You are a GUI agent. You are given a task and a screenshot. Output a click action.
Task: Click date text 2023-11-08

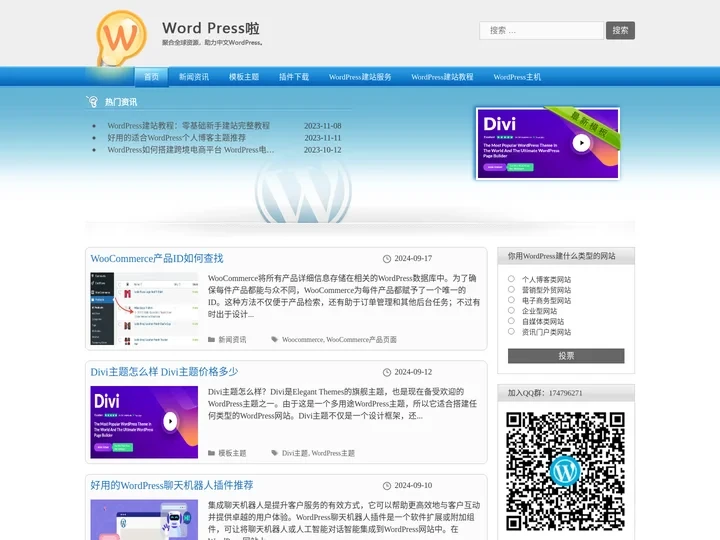pos(323,126)
